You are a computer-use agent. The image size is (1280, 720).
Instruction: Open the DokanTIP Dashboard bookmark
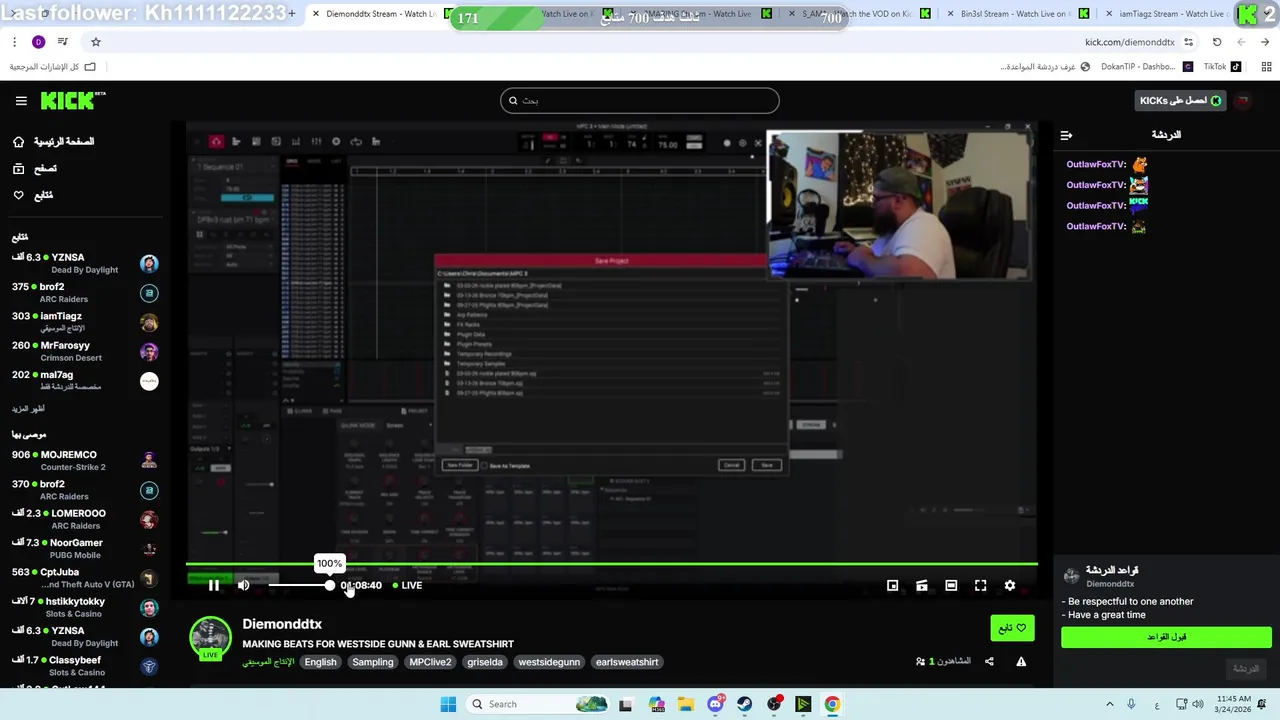click(x=1146, y=67)
